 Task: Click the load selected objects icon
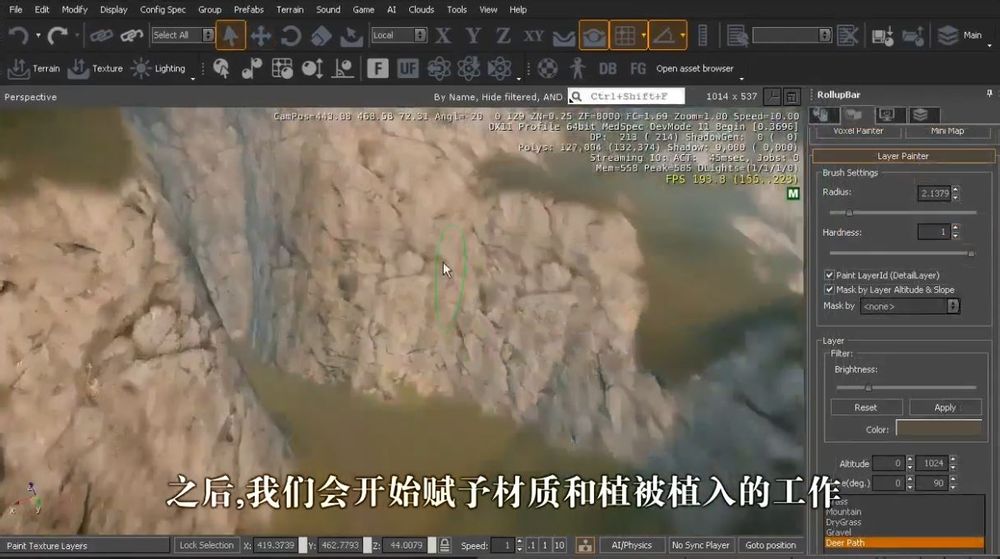[x=913, y=36]
